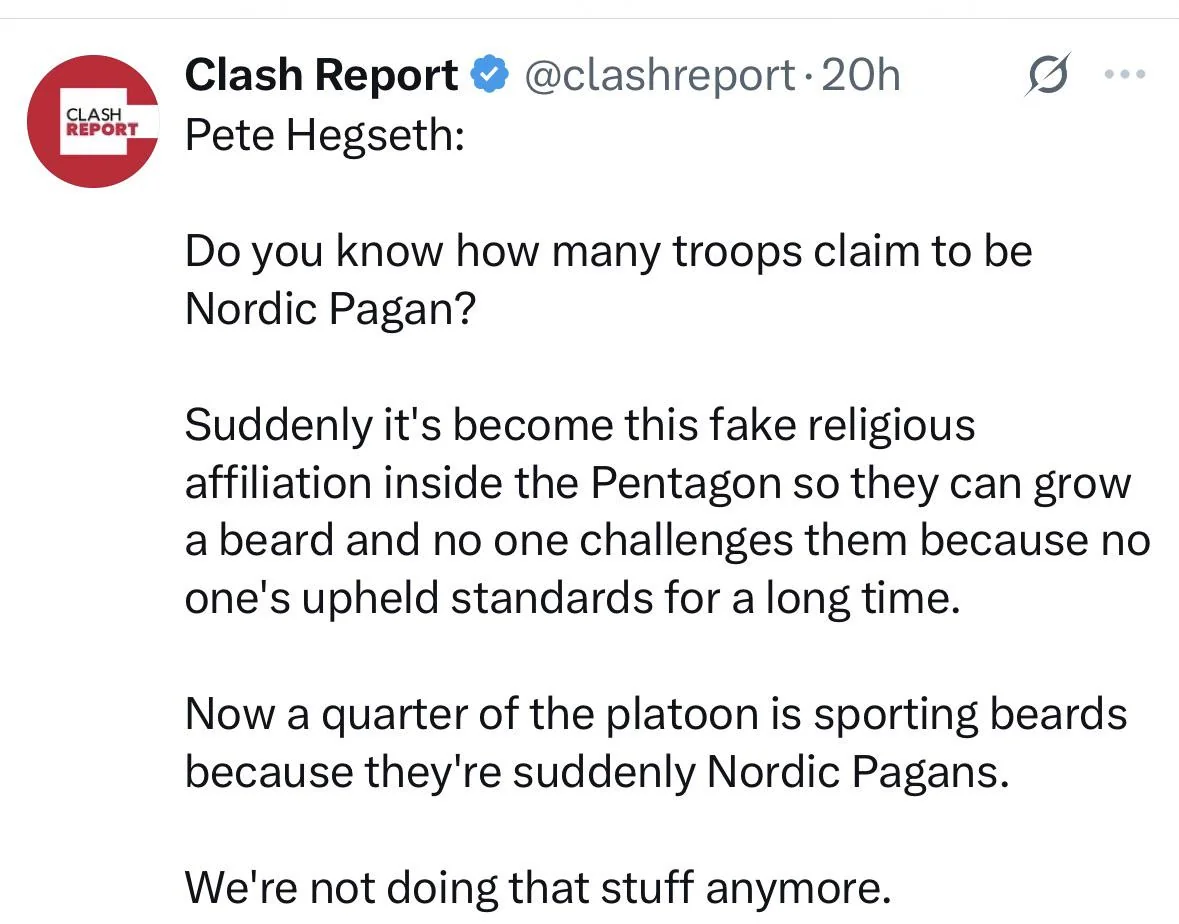
Task: Click the 20h post timestamp
Action: [860, 76]
